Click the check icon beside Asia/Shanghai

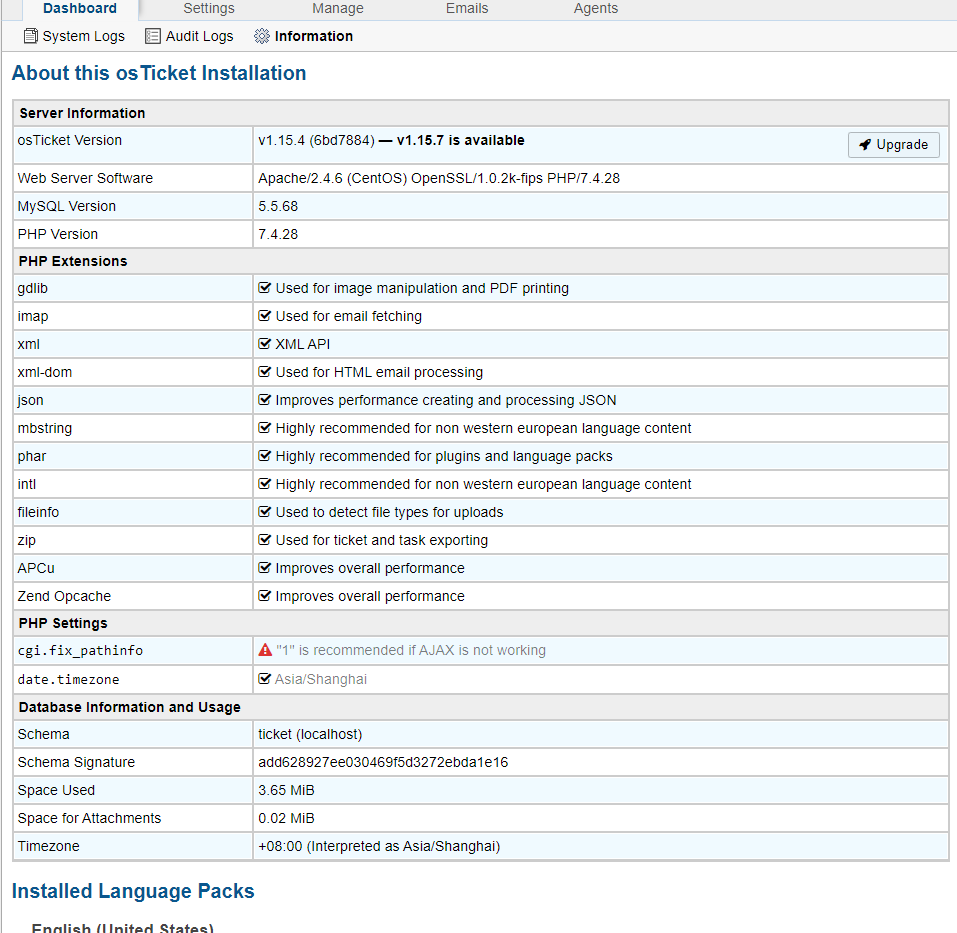click(x=264, y=679)
